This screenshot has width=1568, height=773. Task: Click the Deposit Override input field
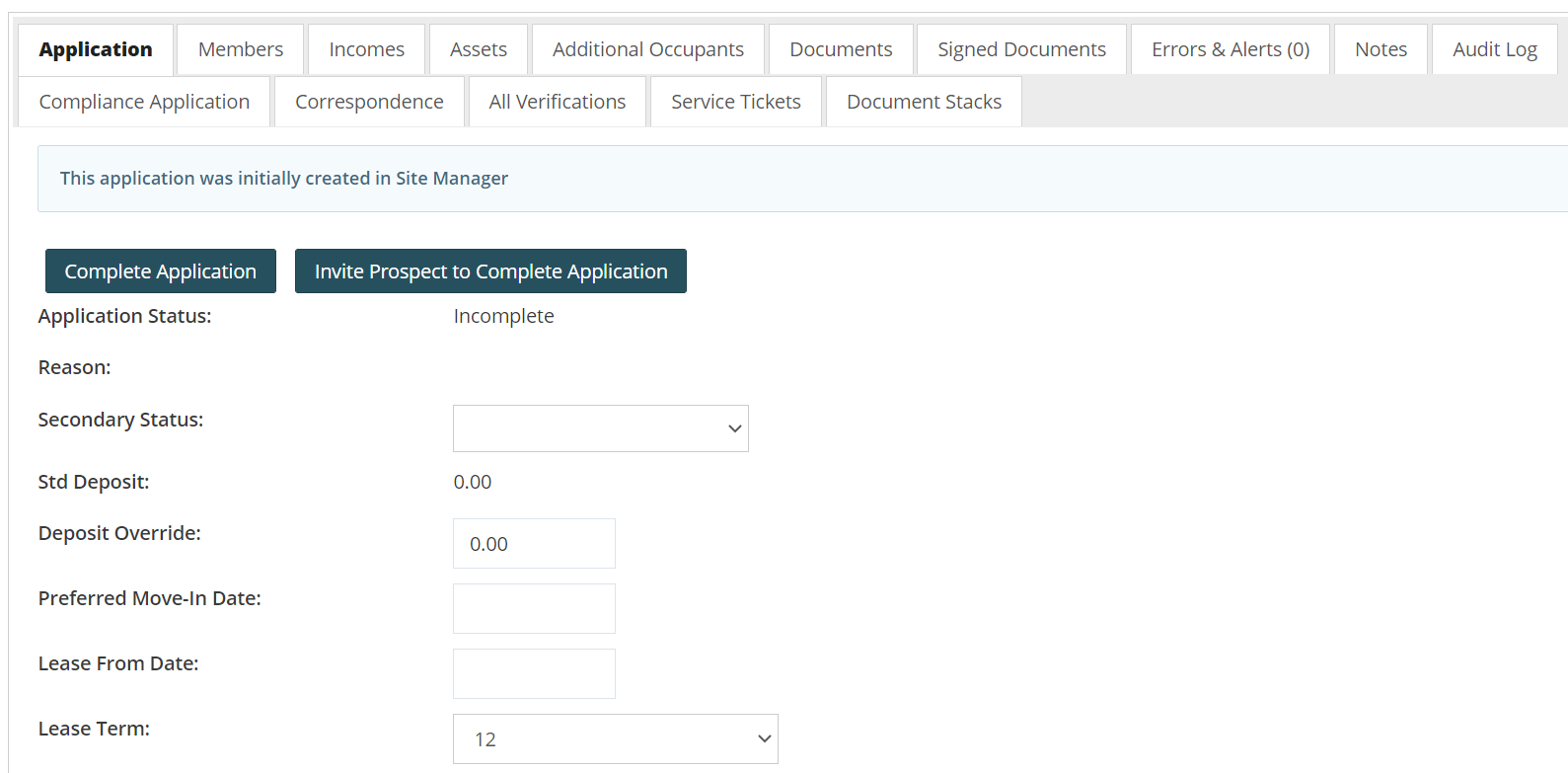coord(534,544)
